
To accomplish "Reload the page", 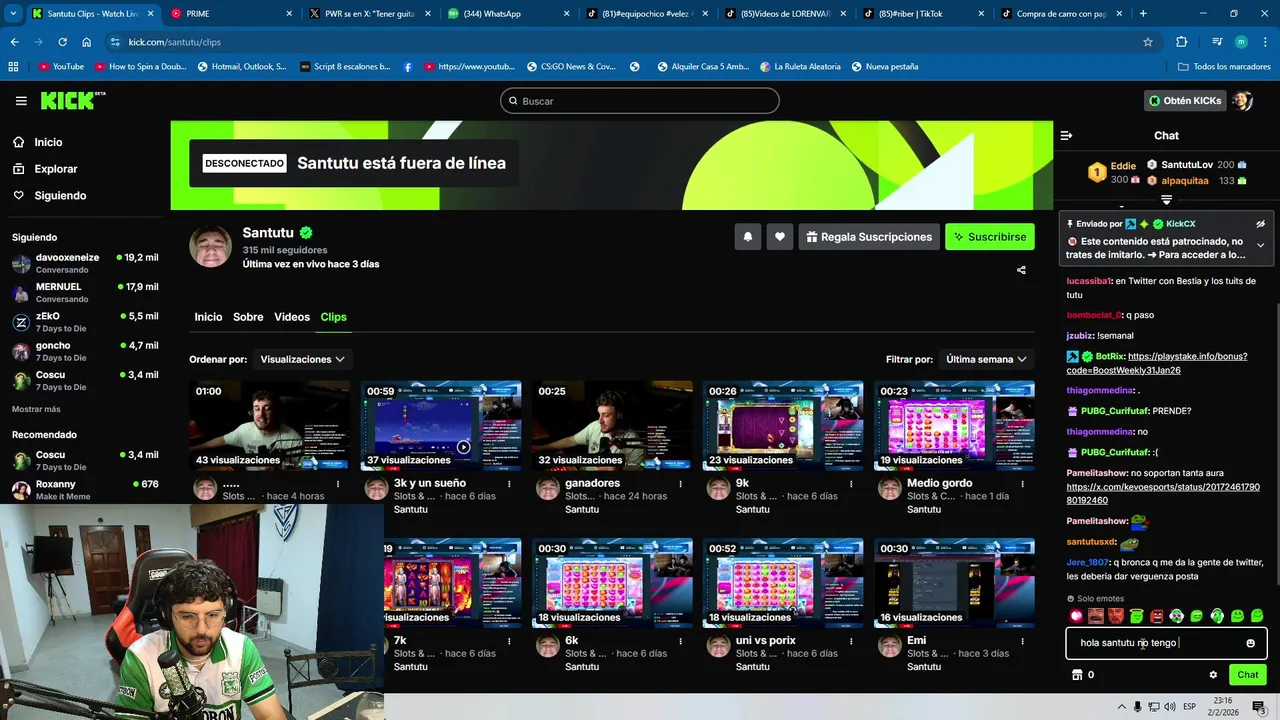I will 62,42.
